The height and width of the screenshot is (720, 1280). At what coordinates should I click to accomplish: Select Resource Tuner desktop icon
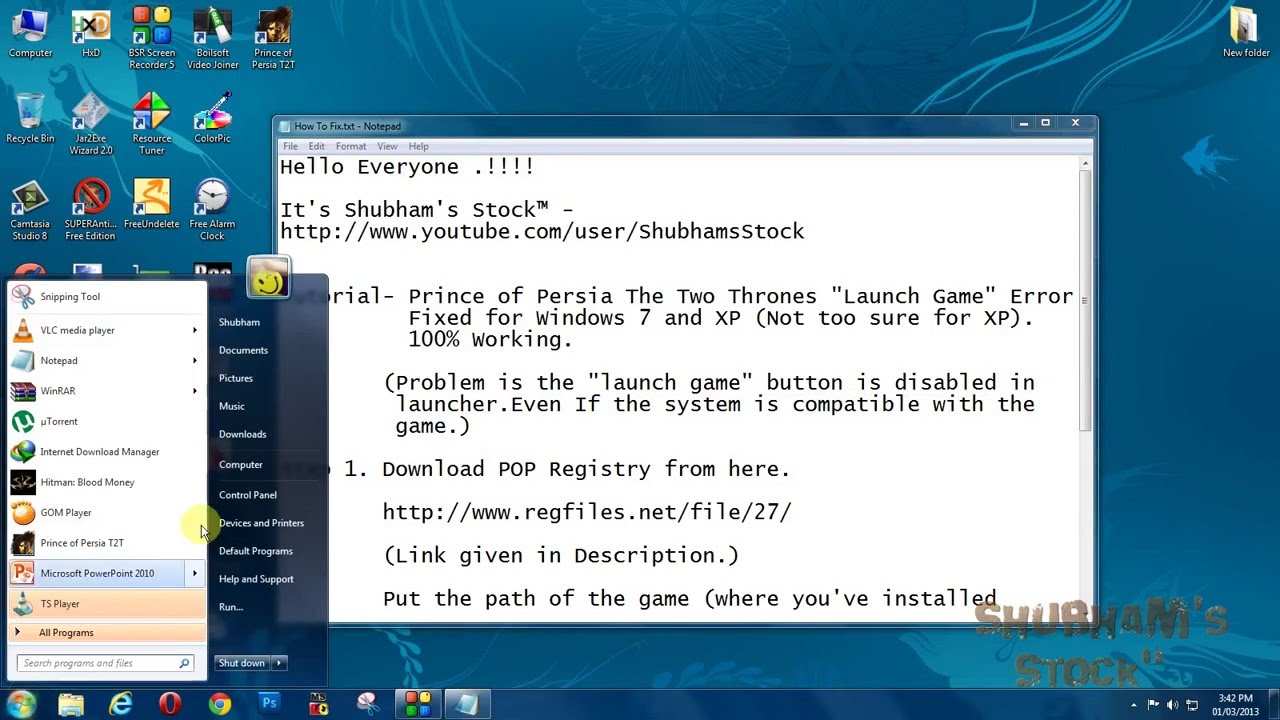tap(152, 124)
